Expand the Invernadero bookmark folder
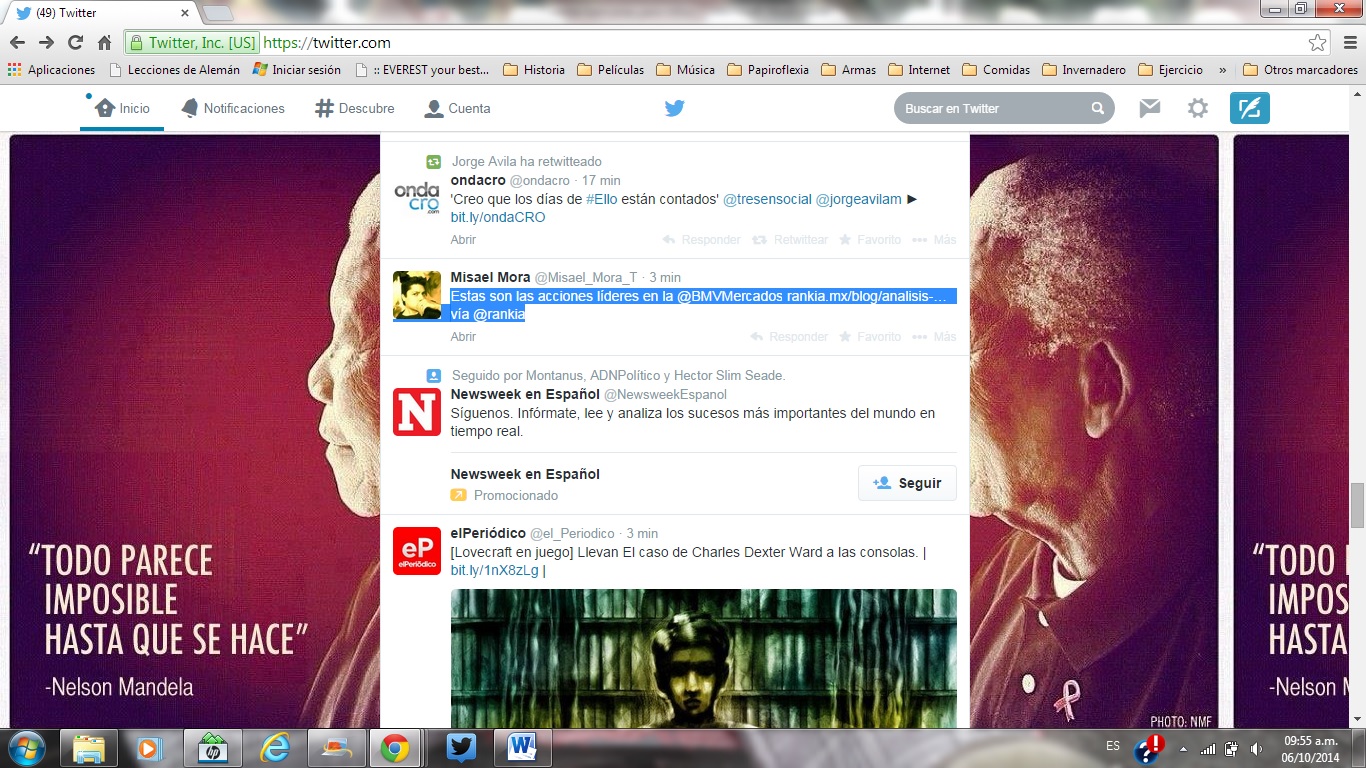The width and height of the screenshot is (1366, 768). click(x=1084, y=70)
